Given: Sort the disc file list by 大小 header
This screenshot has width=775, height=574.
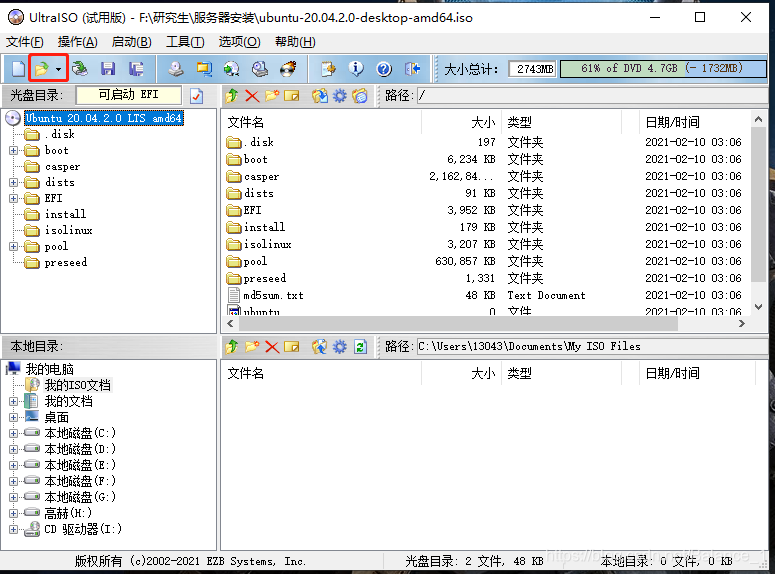Looking at the screenshot, I should coord(462,122).
